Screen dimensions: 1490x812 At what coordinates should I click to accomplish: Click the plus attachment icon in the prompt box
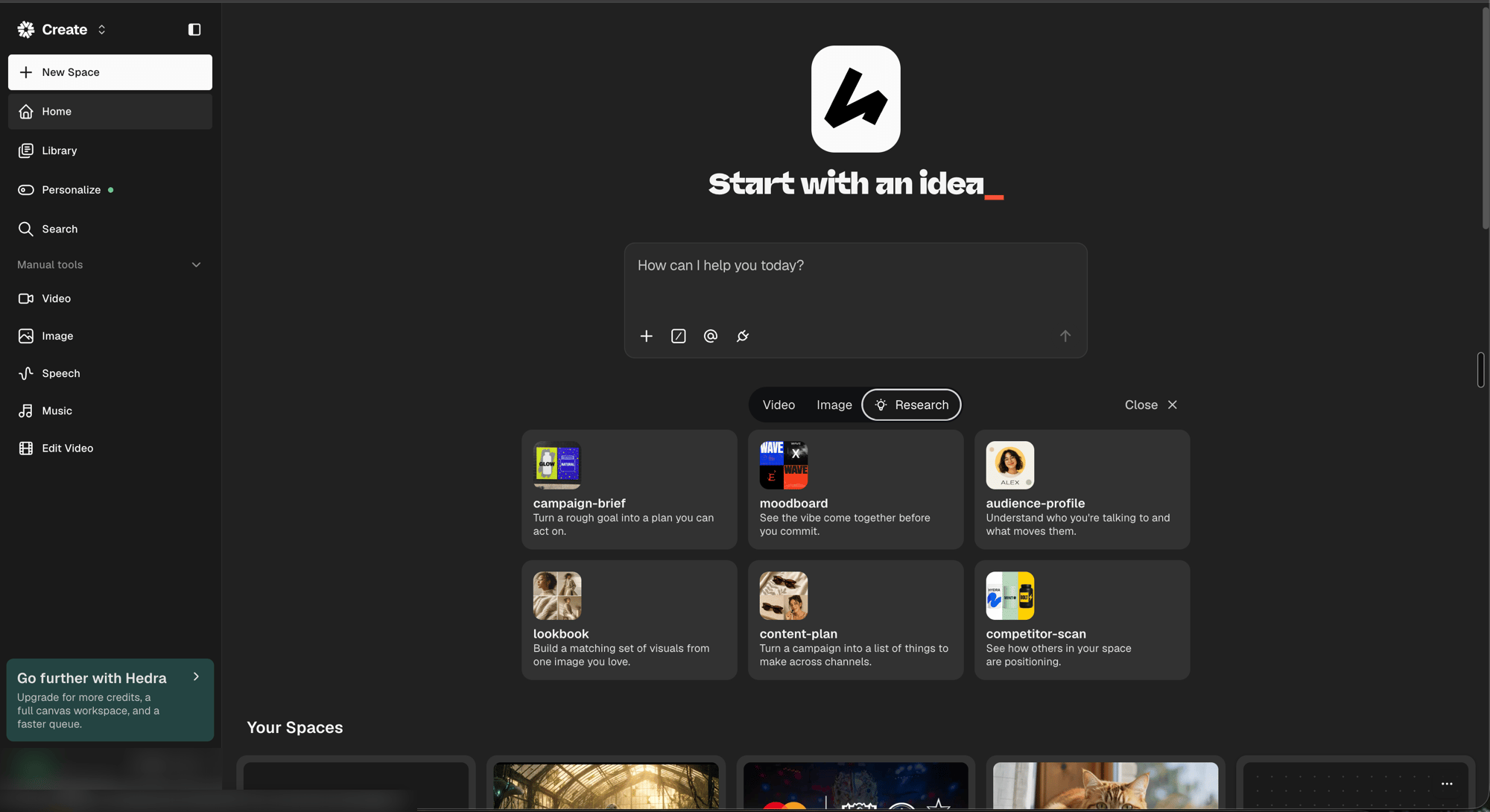click(646, 336)
